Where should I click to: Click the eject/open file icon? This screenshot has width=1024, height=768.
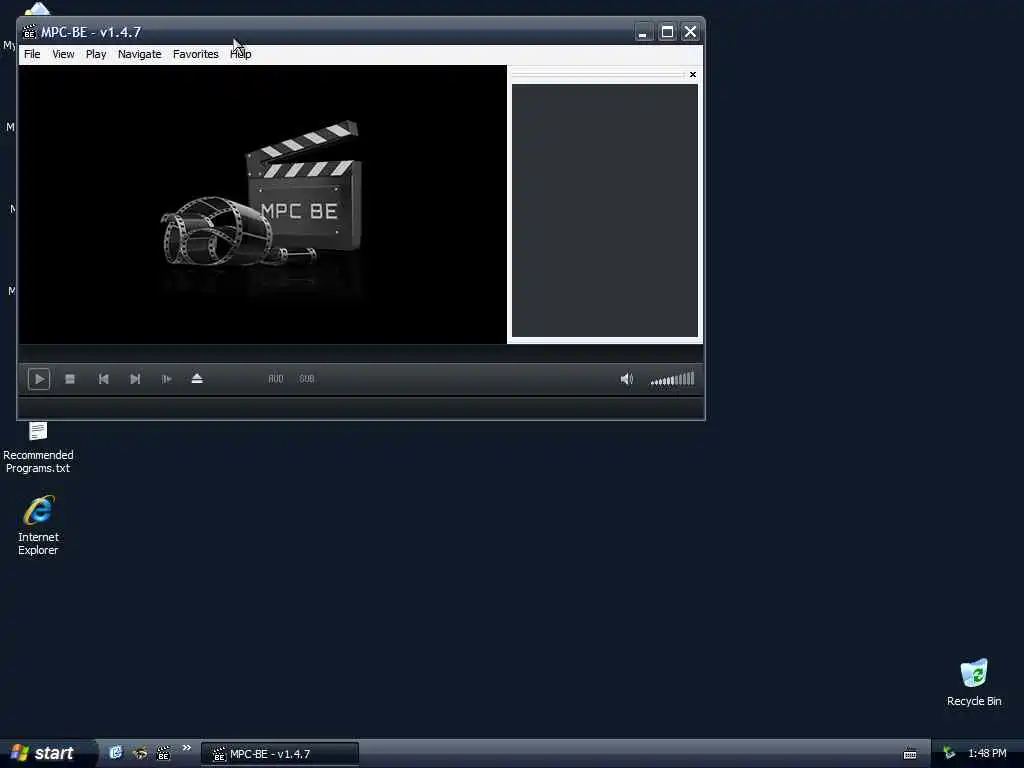tap(197, 379)
